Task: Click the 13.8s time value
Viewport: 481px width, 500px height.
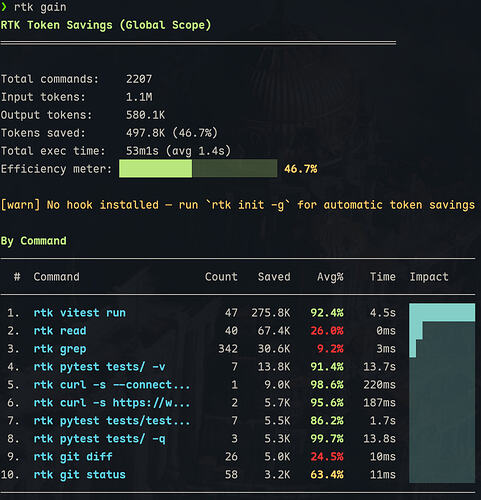Action: [x=379, y=439]
